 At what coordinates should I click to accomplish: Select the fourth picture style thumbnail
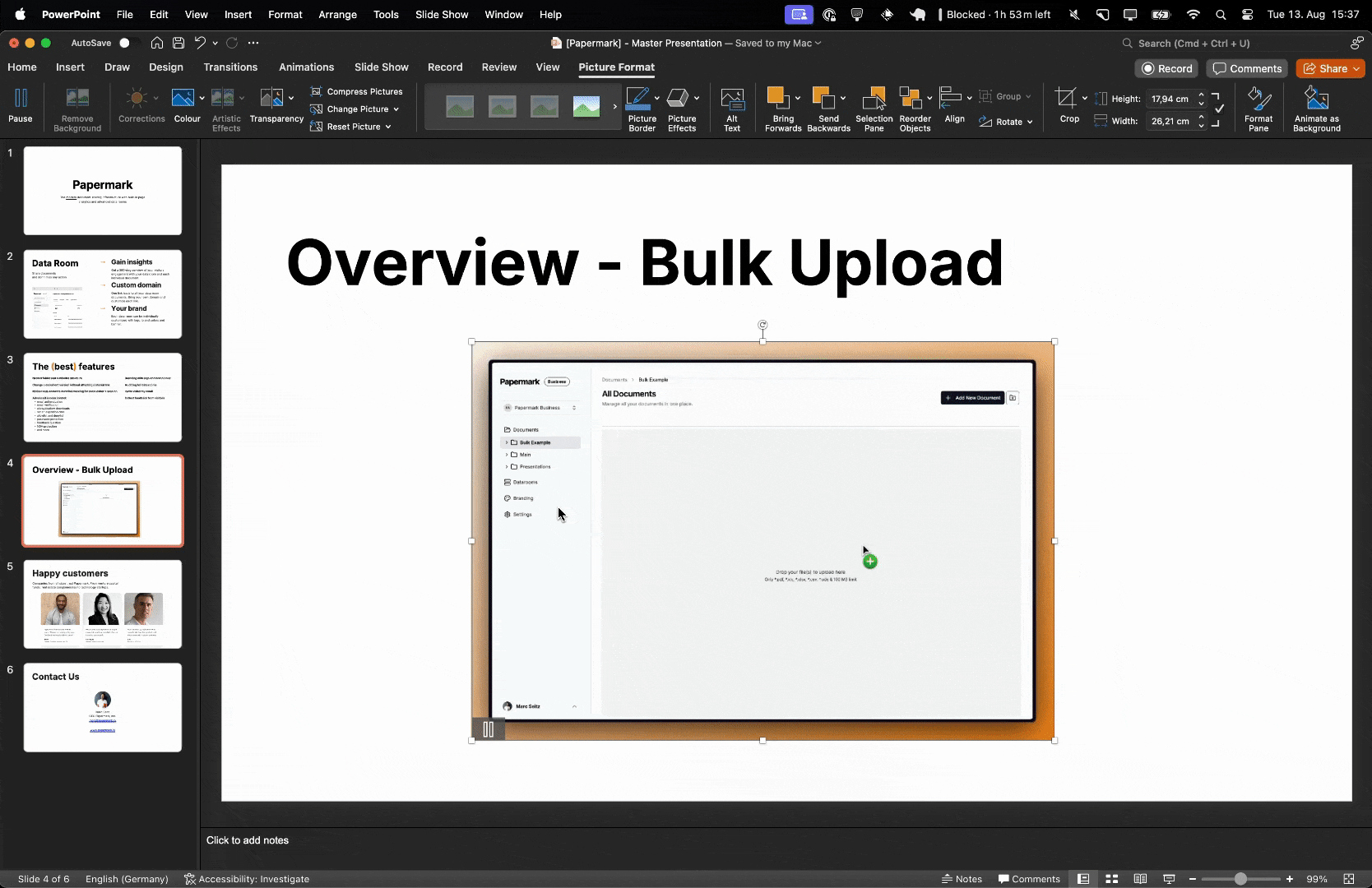tap(586, 107)
